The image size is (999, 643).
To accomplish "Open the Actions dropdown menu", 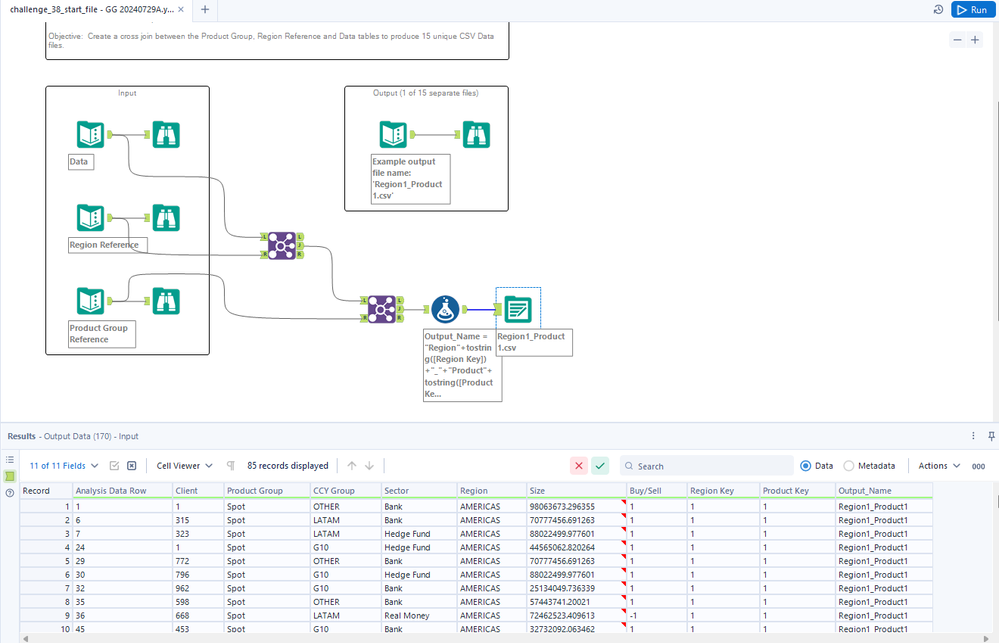I will [x=939, y=466].
